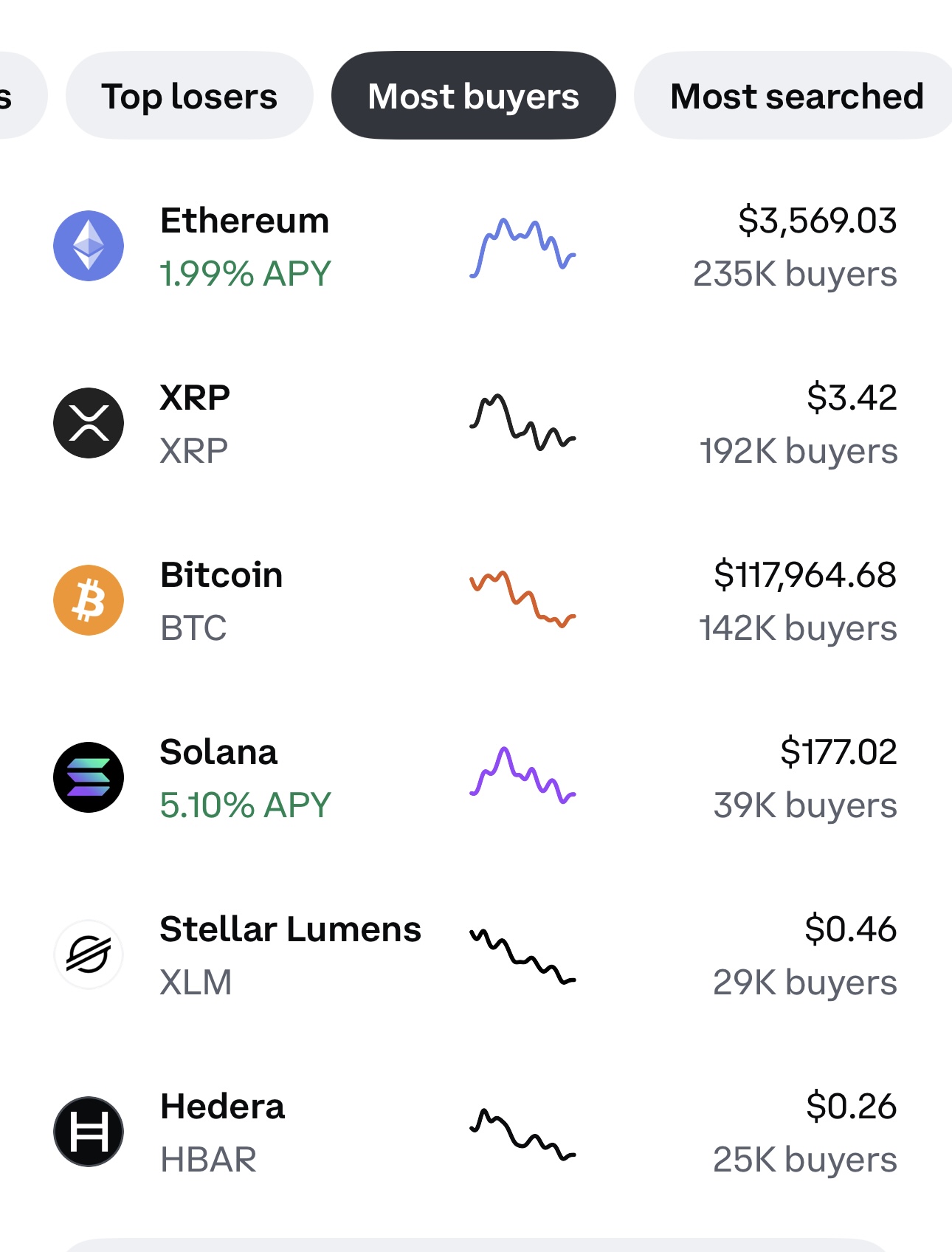Screen dimensions: 952x1252
Task: Open Hedera price sparkline chart
Action: click(x=522, y=1134)
